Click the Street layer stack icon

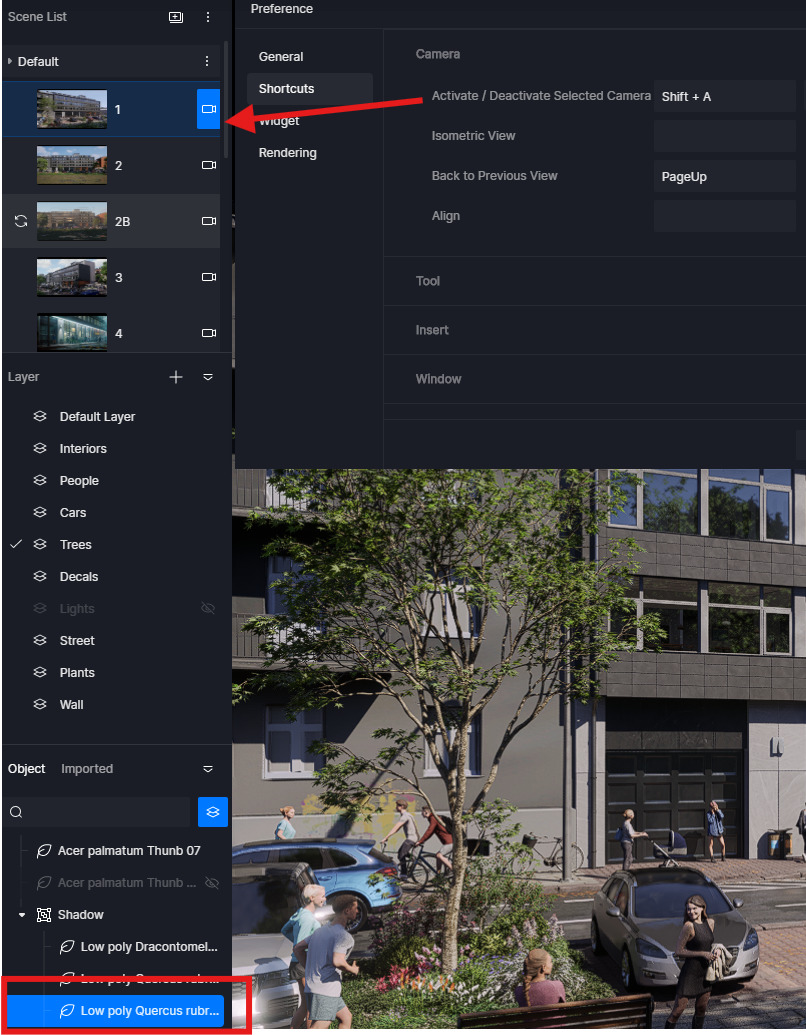click(x=40, y=640)
